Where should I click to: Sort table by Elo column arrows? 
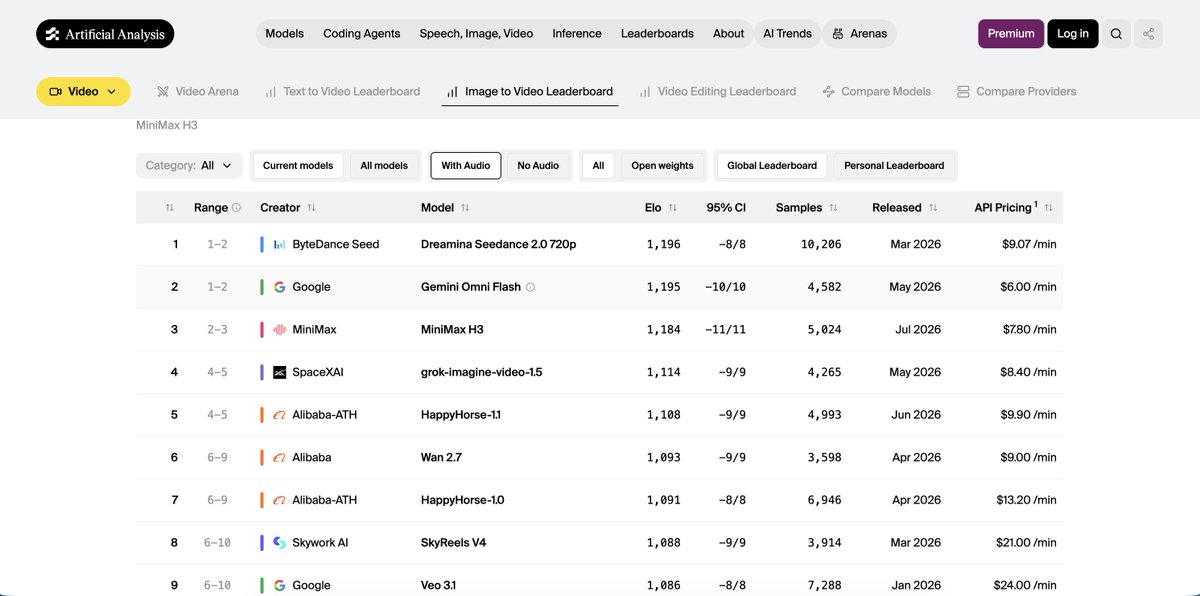[x=673, y=208]
